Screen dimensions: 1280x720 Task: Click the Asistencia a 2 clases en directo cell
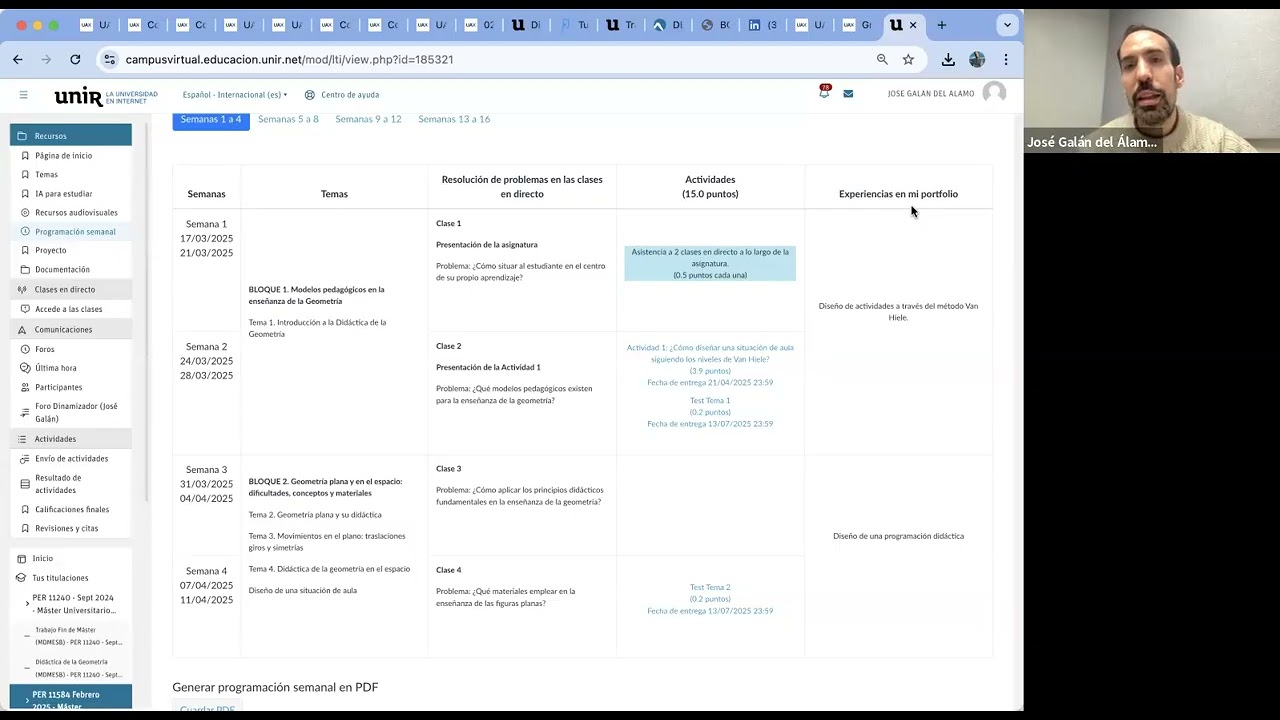tap(710, 264)
